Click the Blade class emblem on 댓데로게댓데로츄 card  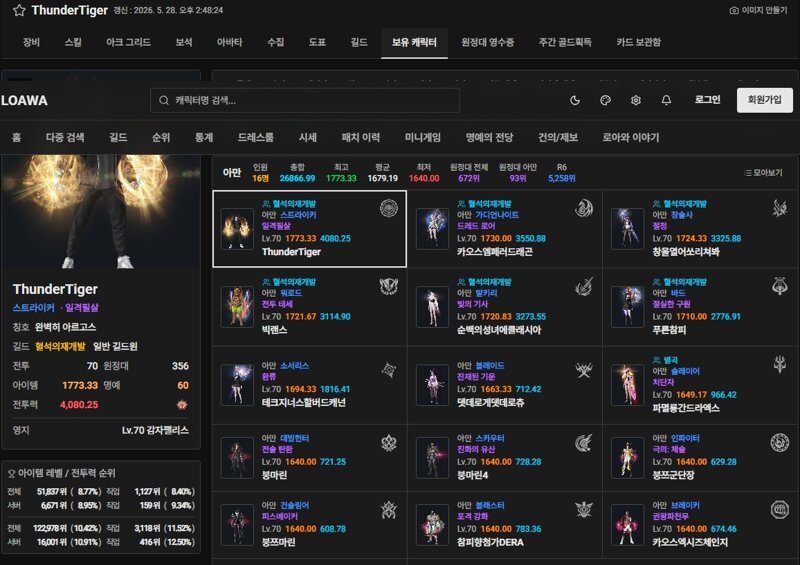pos(584,370)
